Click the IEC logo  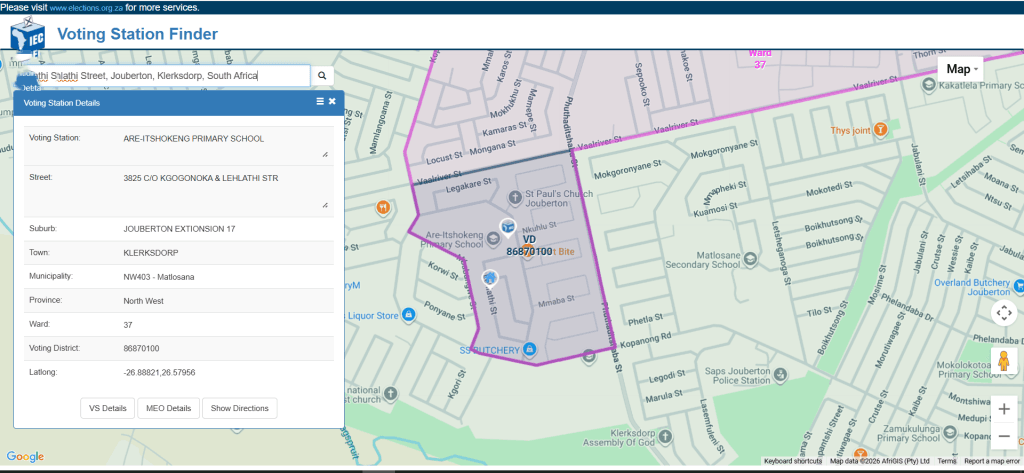tap(27, 36)
